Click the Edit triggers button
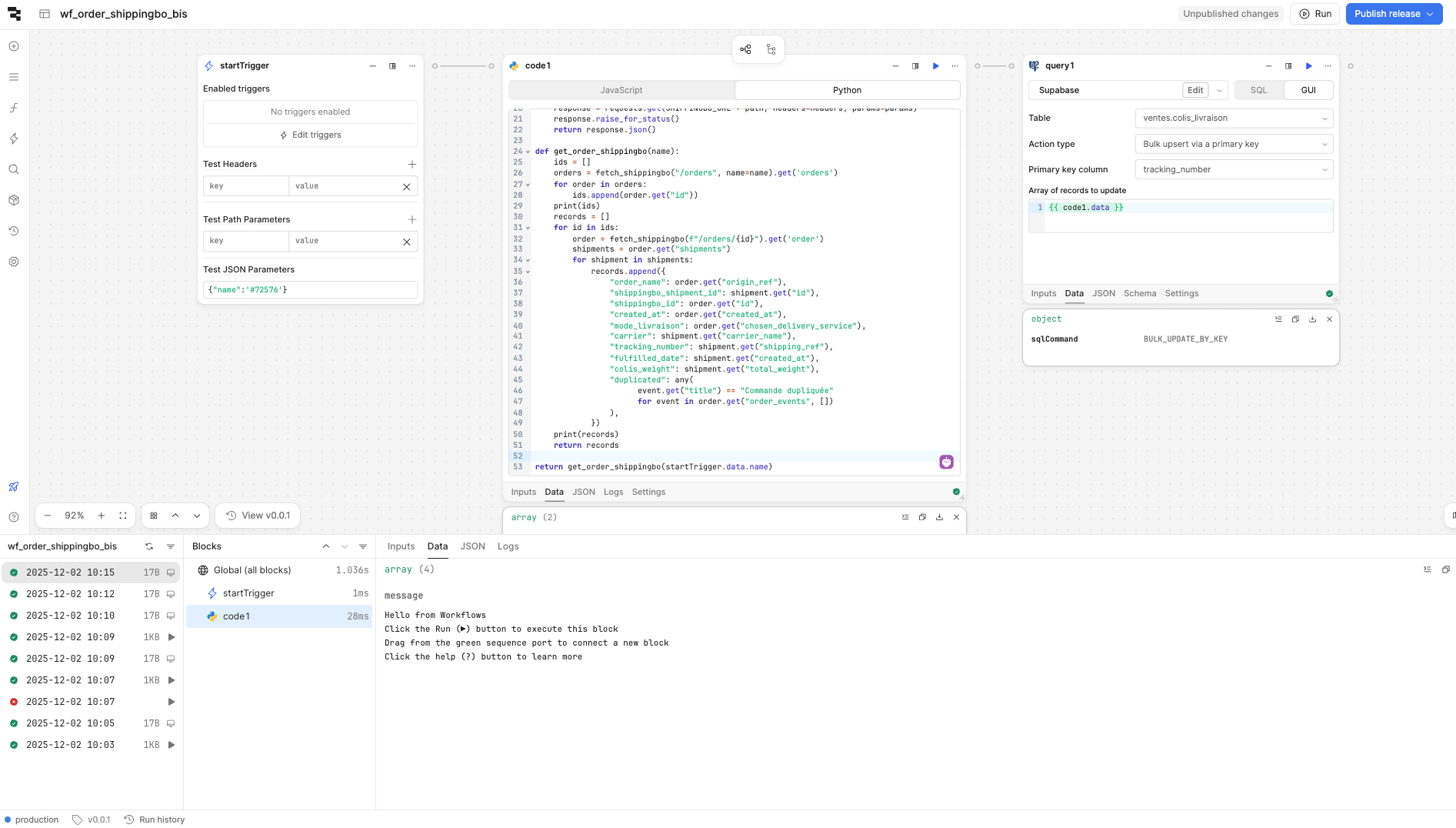This screenshot has height=828, width=1456. click(x=310, y=135)
